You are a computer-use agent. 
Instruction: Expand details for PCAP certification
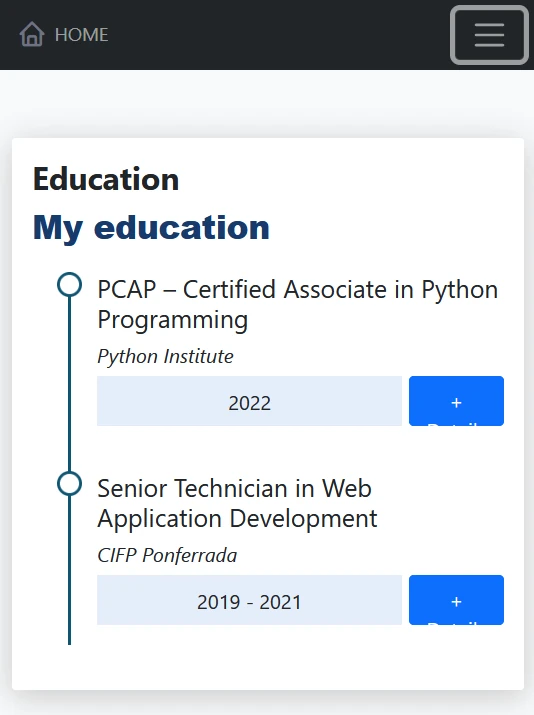(456, 401)
